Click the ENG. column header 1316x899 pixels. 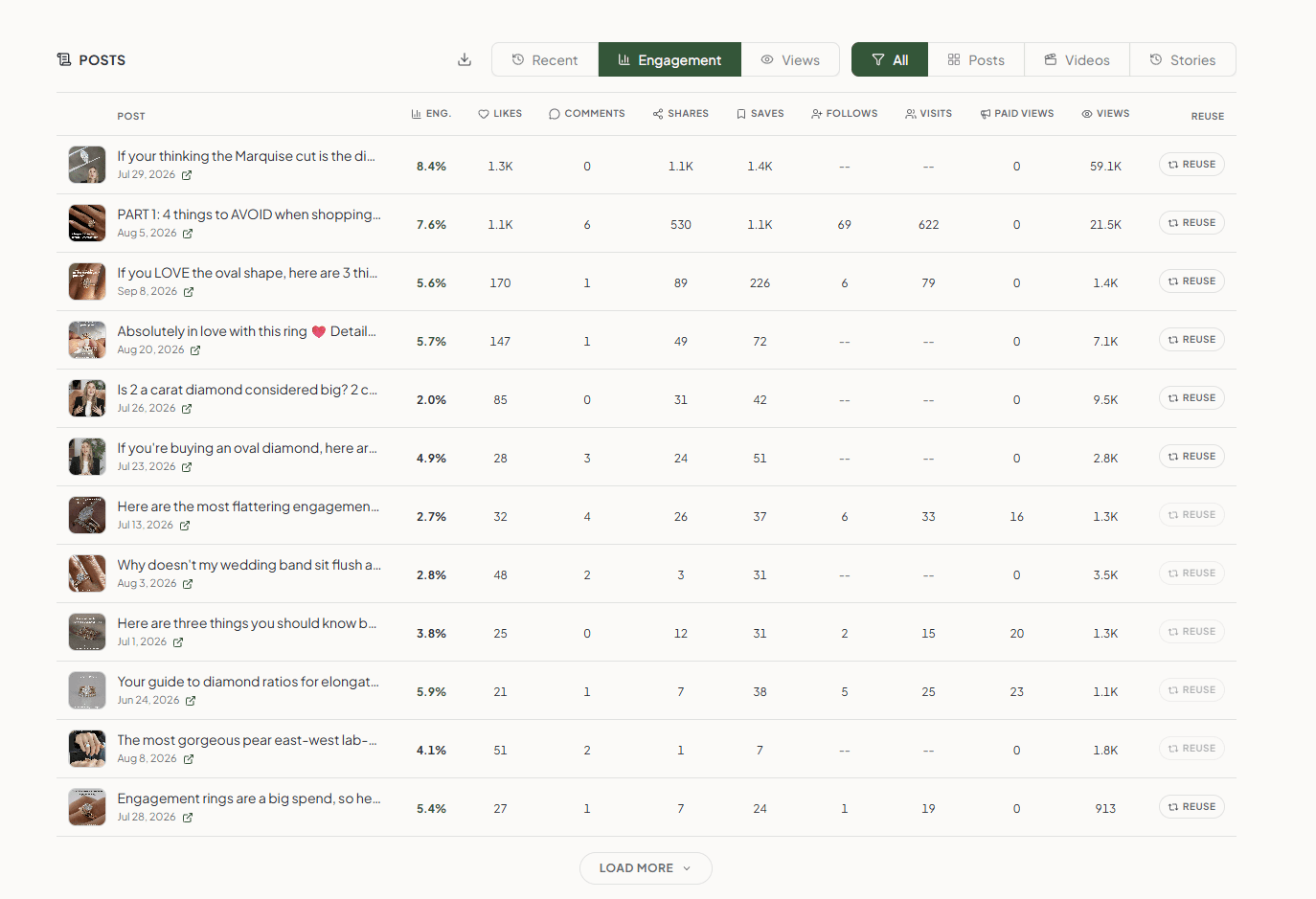click(431, 114)
